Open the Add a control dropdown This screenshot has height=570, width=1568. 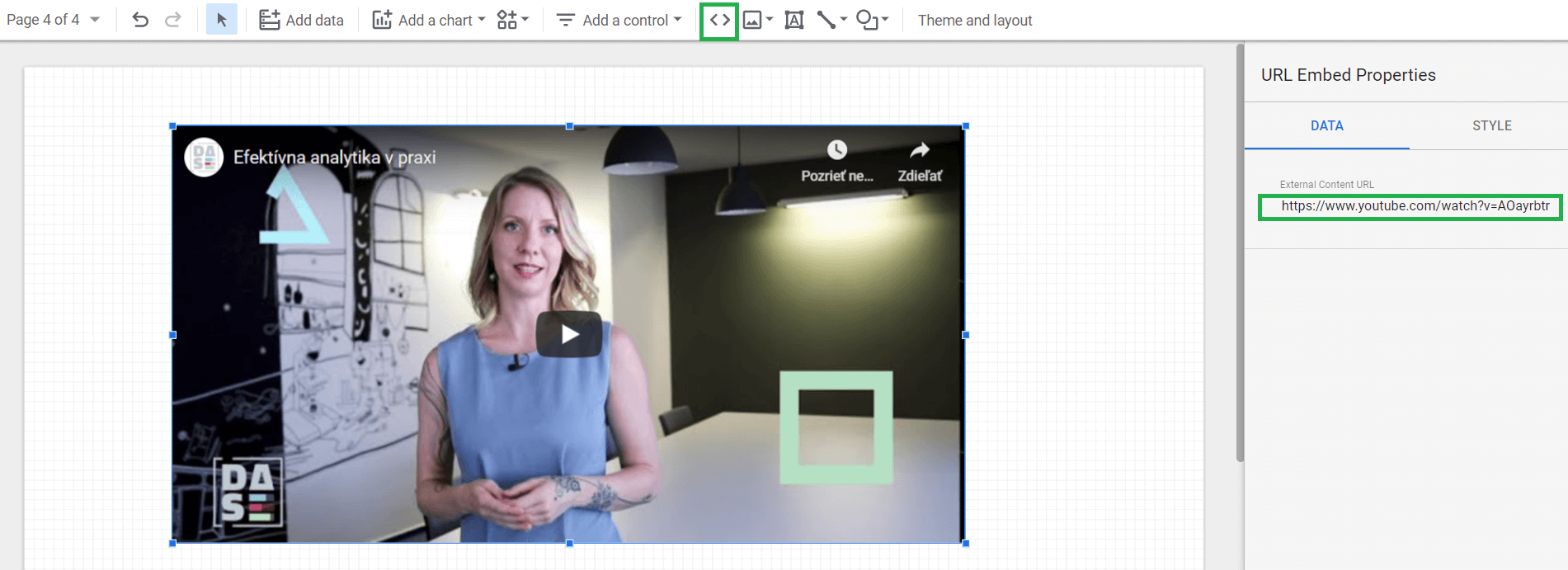[x=619, y=20]
